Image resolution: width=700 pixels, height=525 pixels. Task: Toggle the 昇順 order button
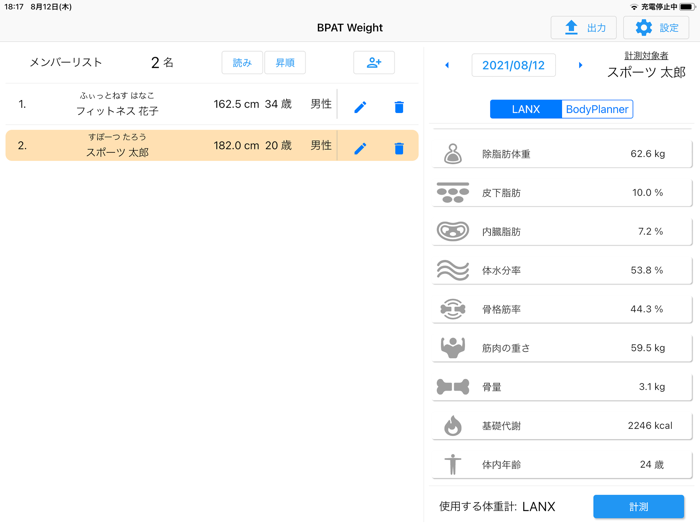(285, 62)
